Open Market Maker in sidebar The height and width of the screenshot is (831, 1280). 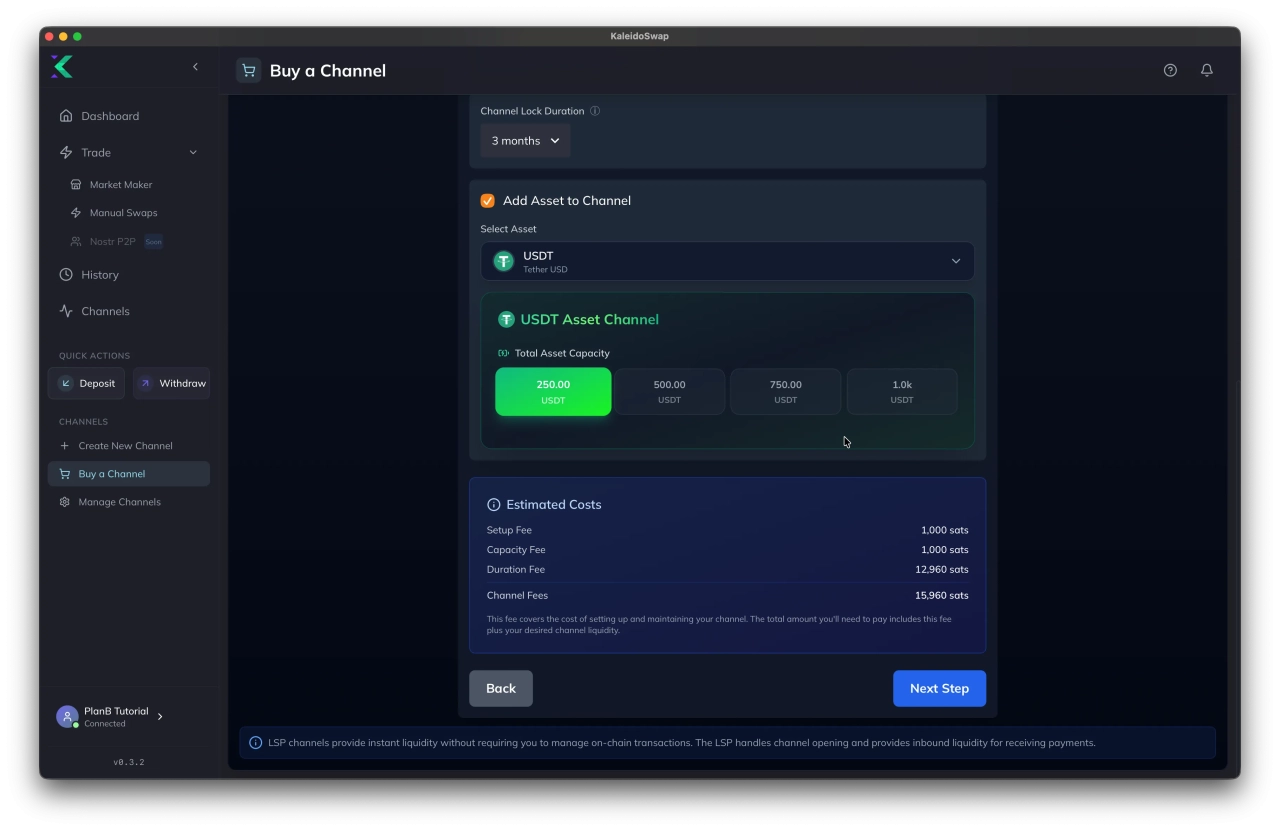[120, 185]
